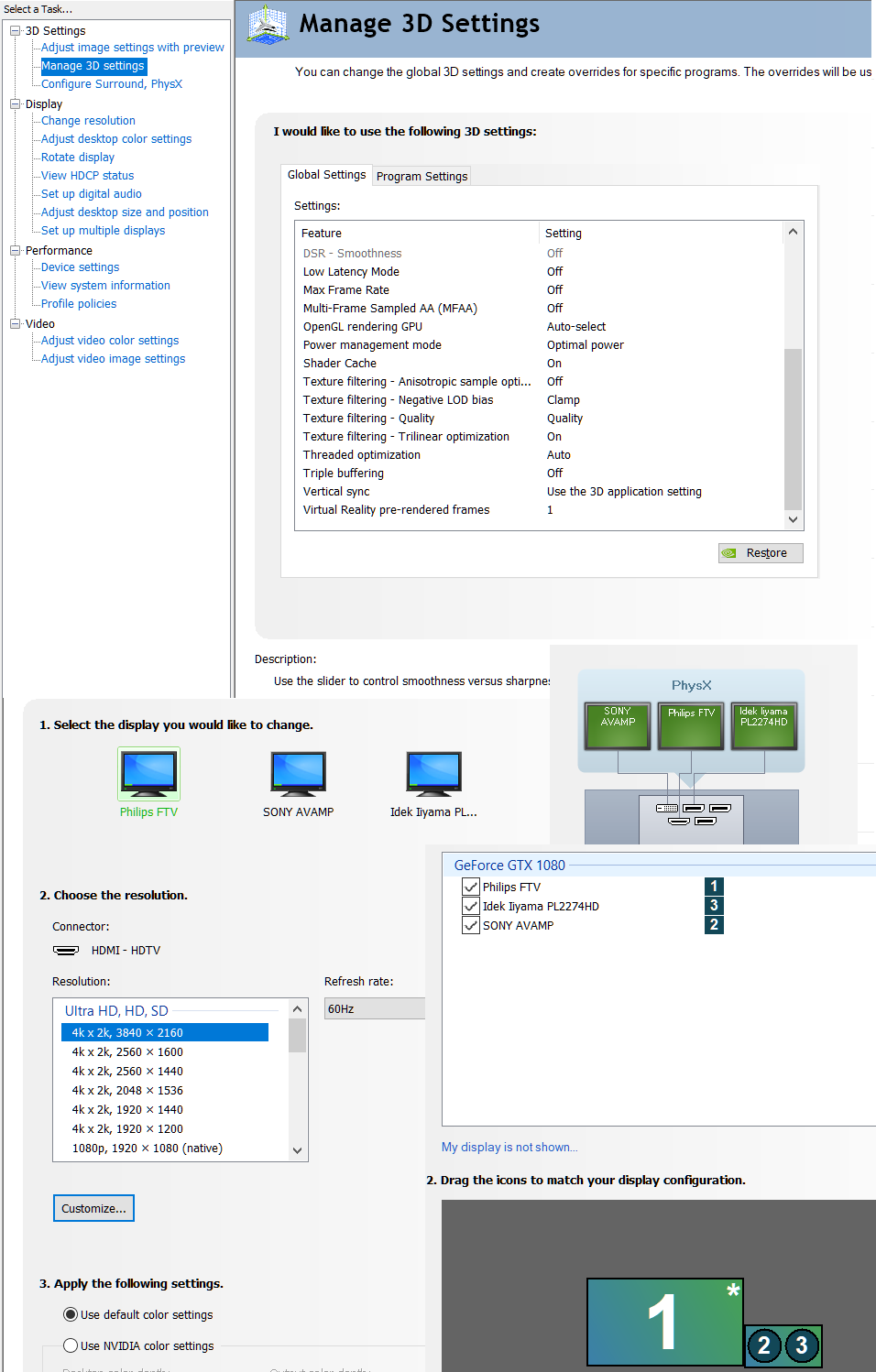Toggle the SONY AVAMP display checkbox
Image resolution: width=876 pixels, height=1372 pixels.
coord(471,925)
